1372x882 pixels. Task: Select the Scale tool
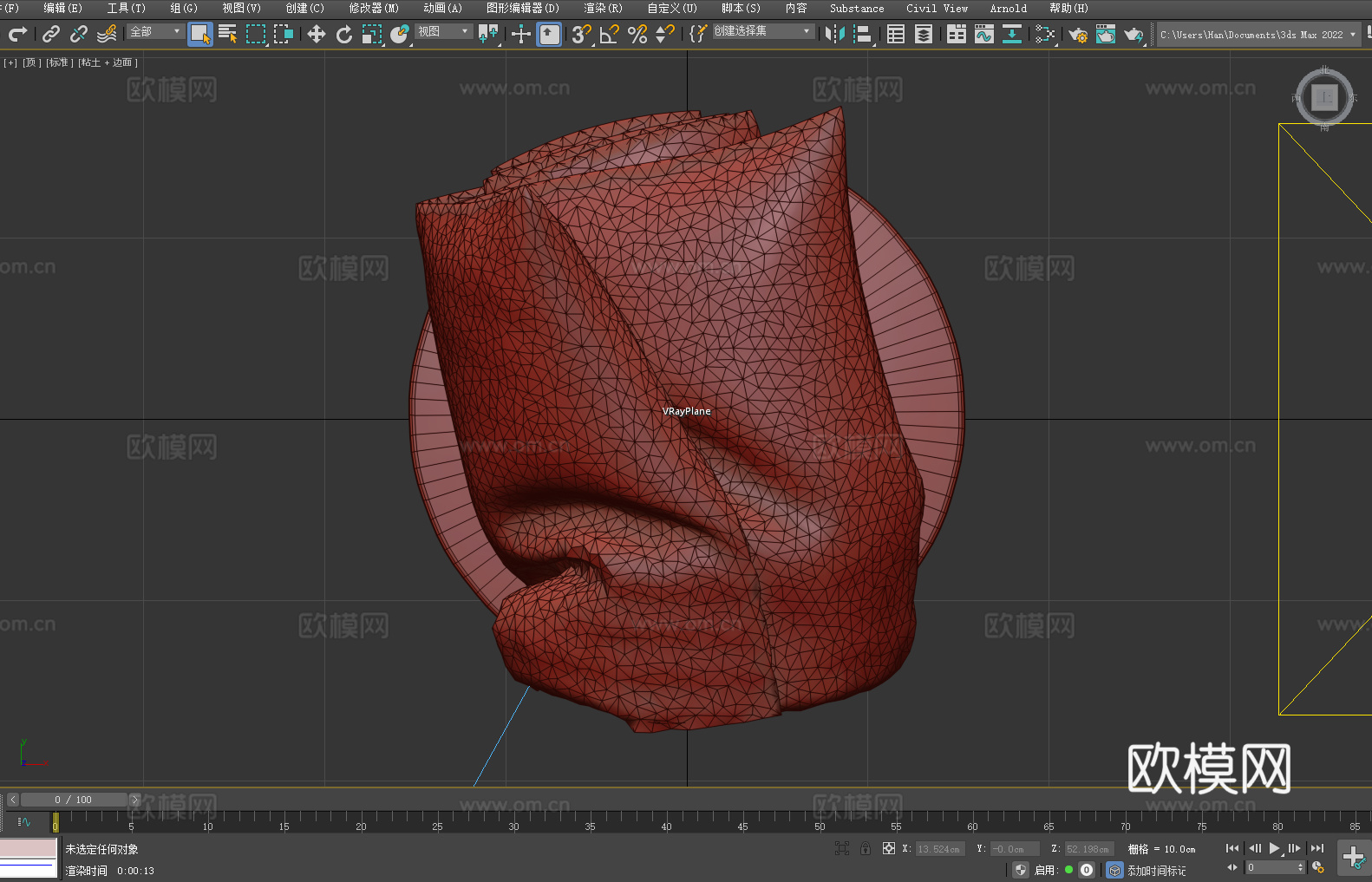[x=372, y=34]
